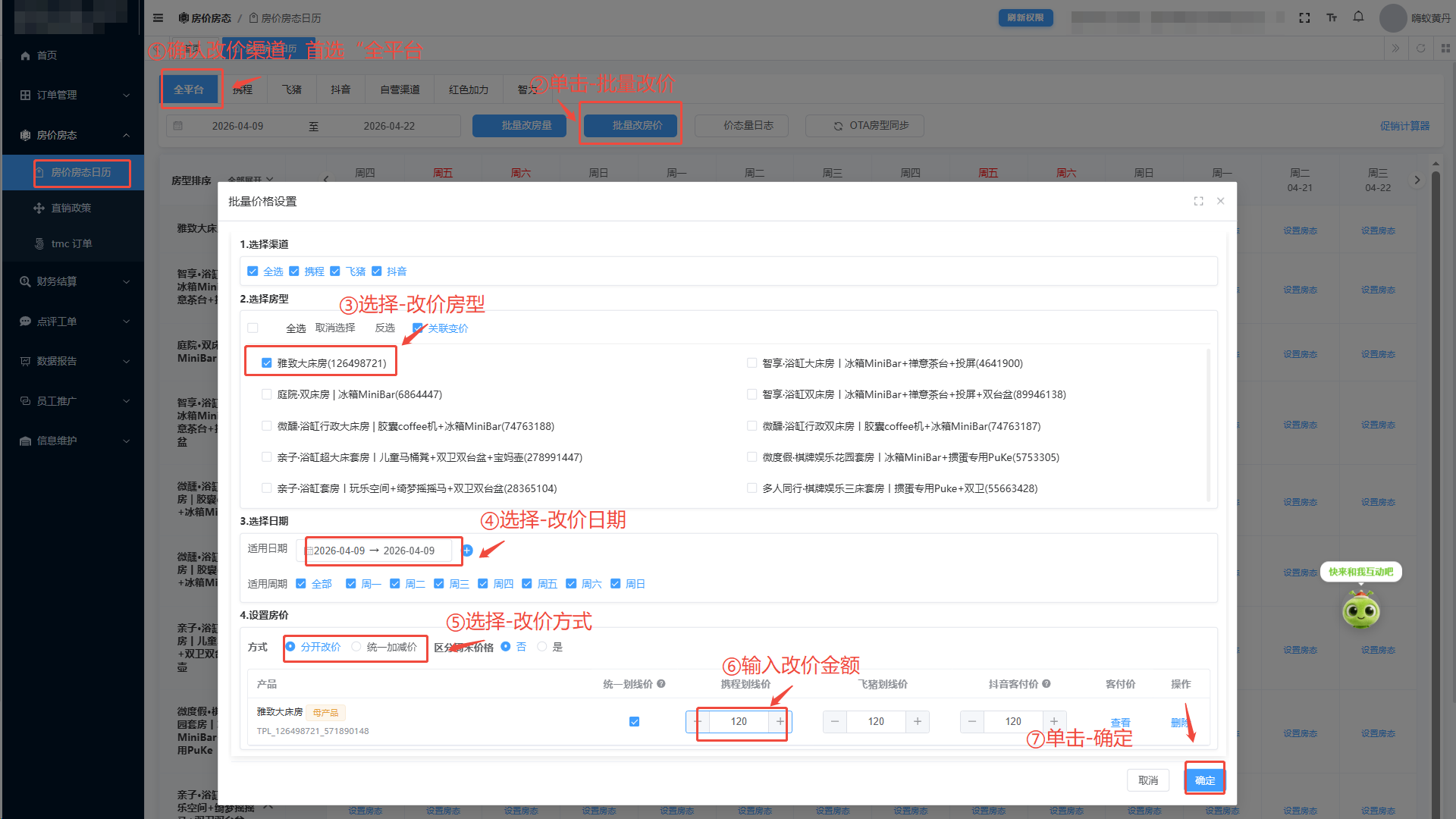Click the Tt font size icon
The width and height of the screenshot is (1456, 819).
point(1332,17)
